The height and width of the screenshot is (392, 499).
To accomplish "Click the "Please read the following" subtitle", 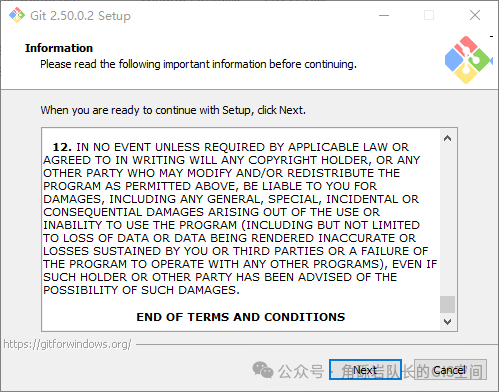I will (198, 64).
